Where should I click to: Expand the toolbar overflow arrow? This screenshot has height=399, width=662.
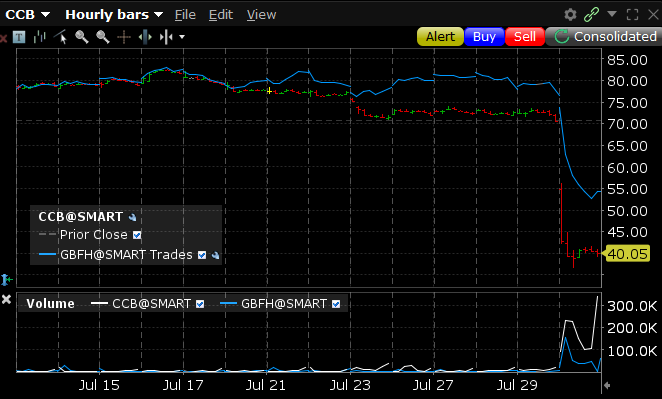(x=182, y=37)
